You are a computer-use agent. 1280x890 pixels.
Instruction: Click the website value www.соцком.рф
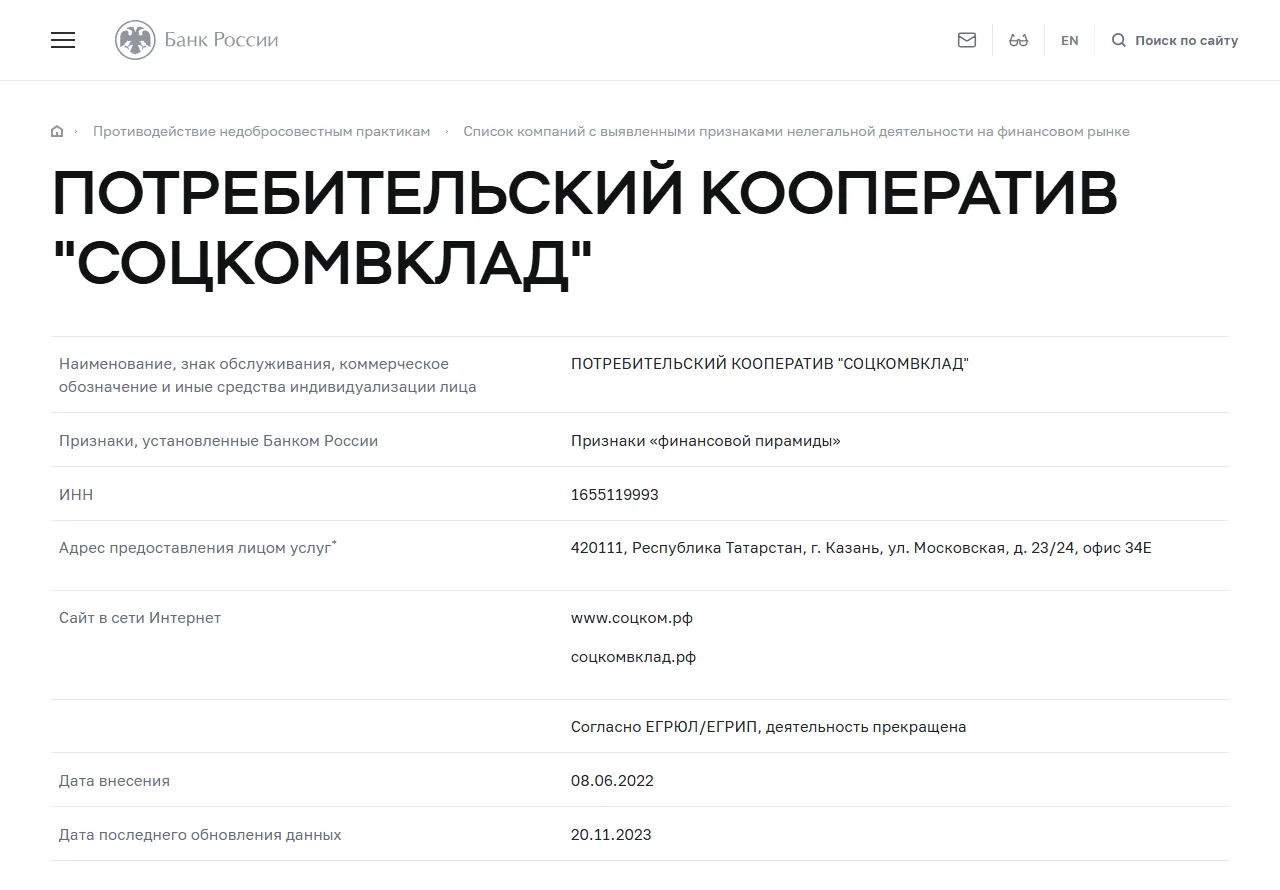632,618
